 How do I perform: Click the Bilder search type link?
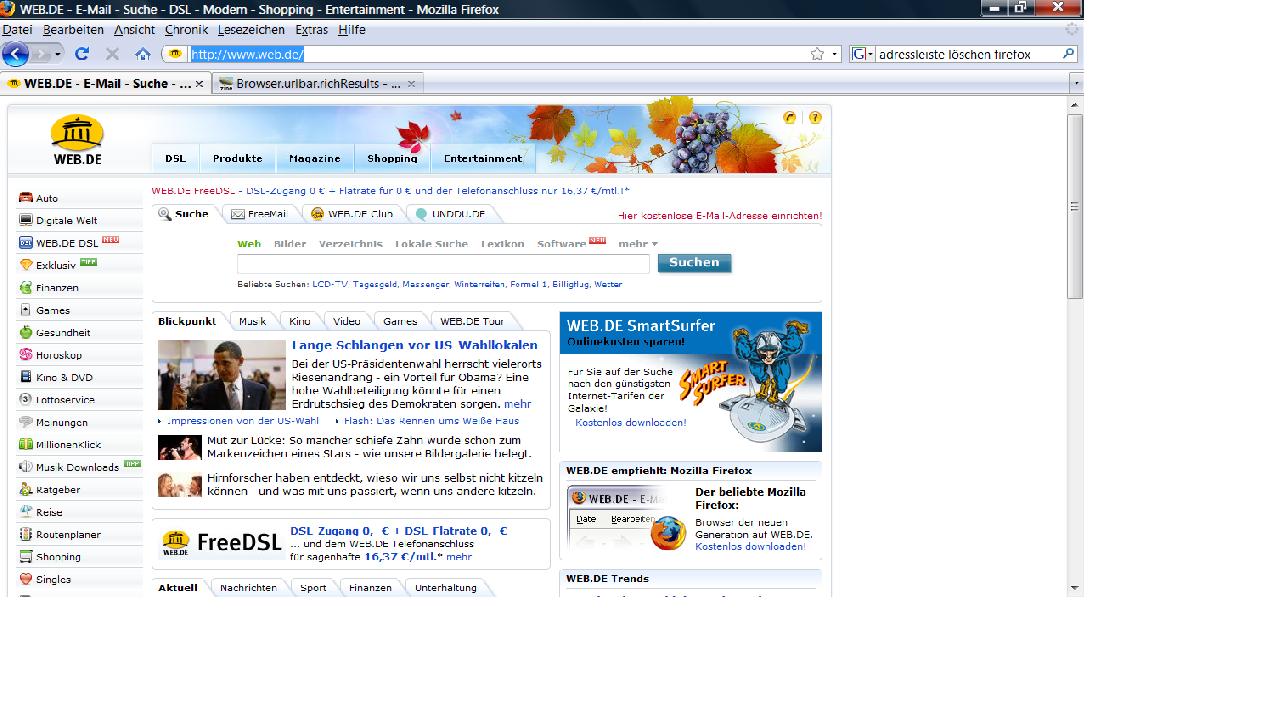[x=290, y=244]
